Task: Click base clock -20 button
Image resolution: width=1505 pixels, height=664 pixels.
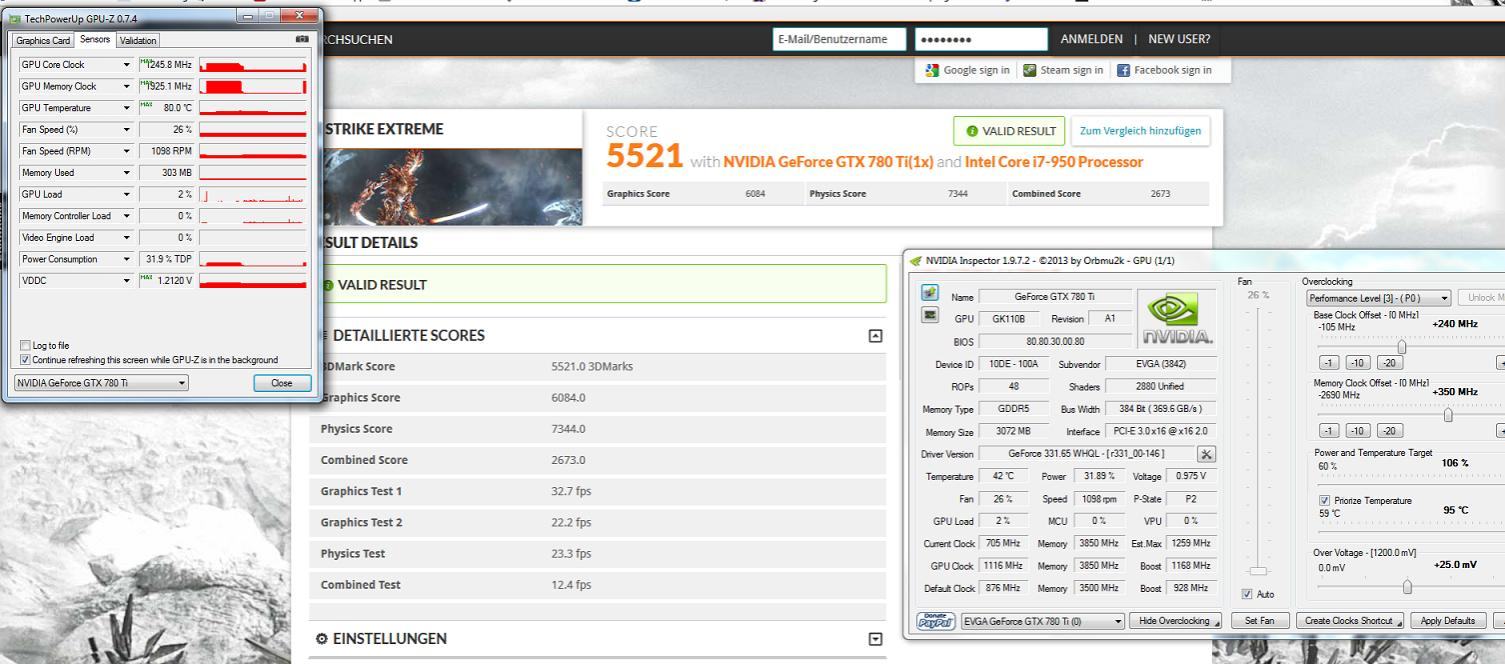Action: pyautogui.click(x=1389, y=362)
